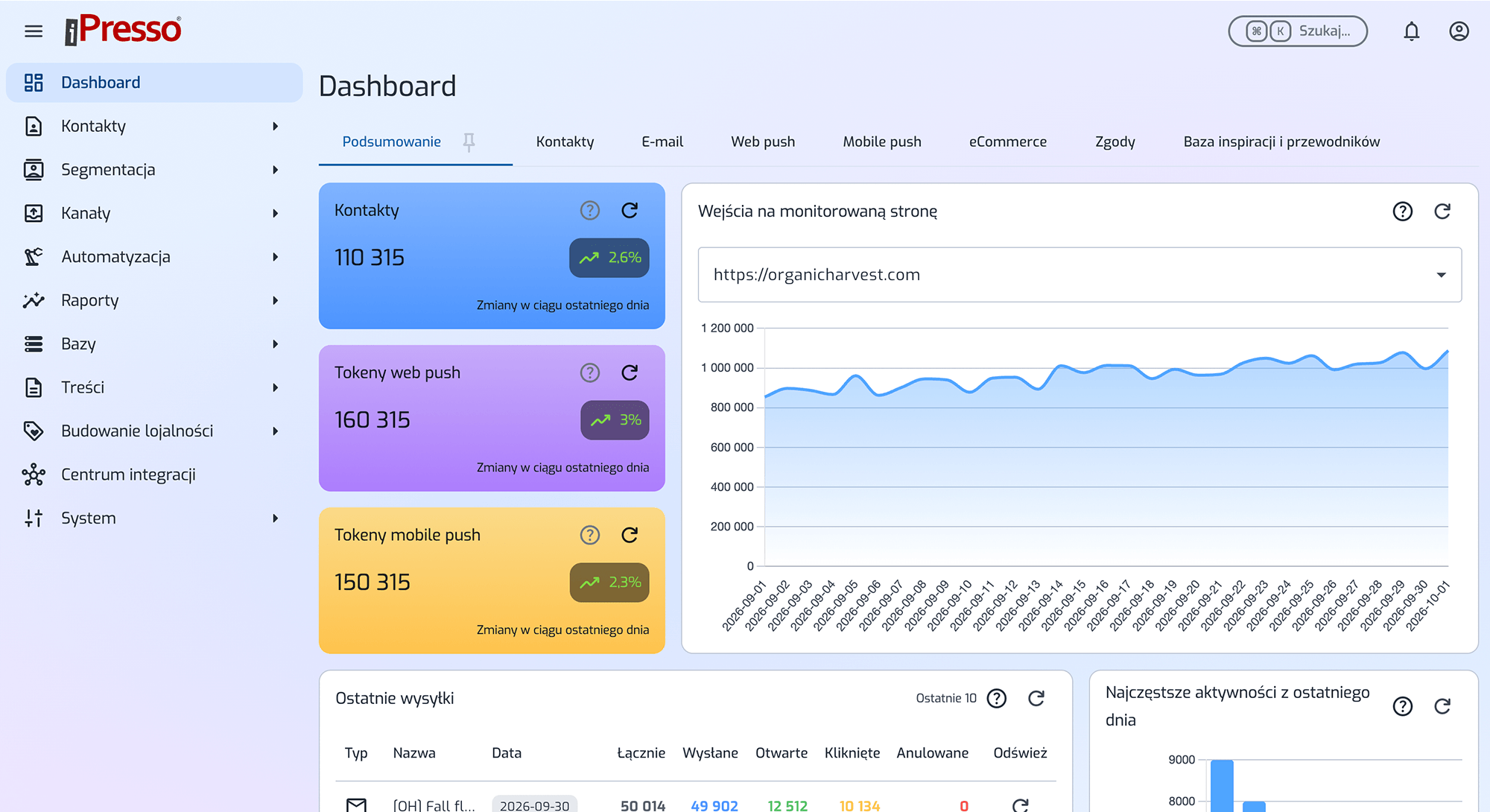Screen dimensions: 1490x812
Task: Refresh the Ostatnie wysyłki panel
Action: (1036, 698)
